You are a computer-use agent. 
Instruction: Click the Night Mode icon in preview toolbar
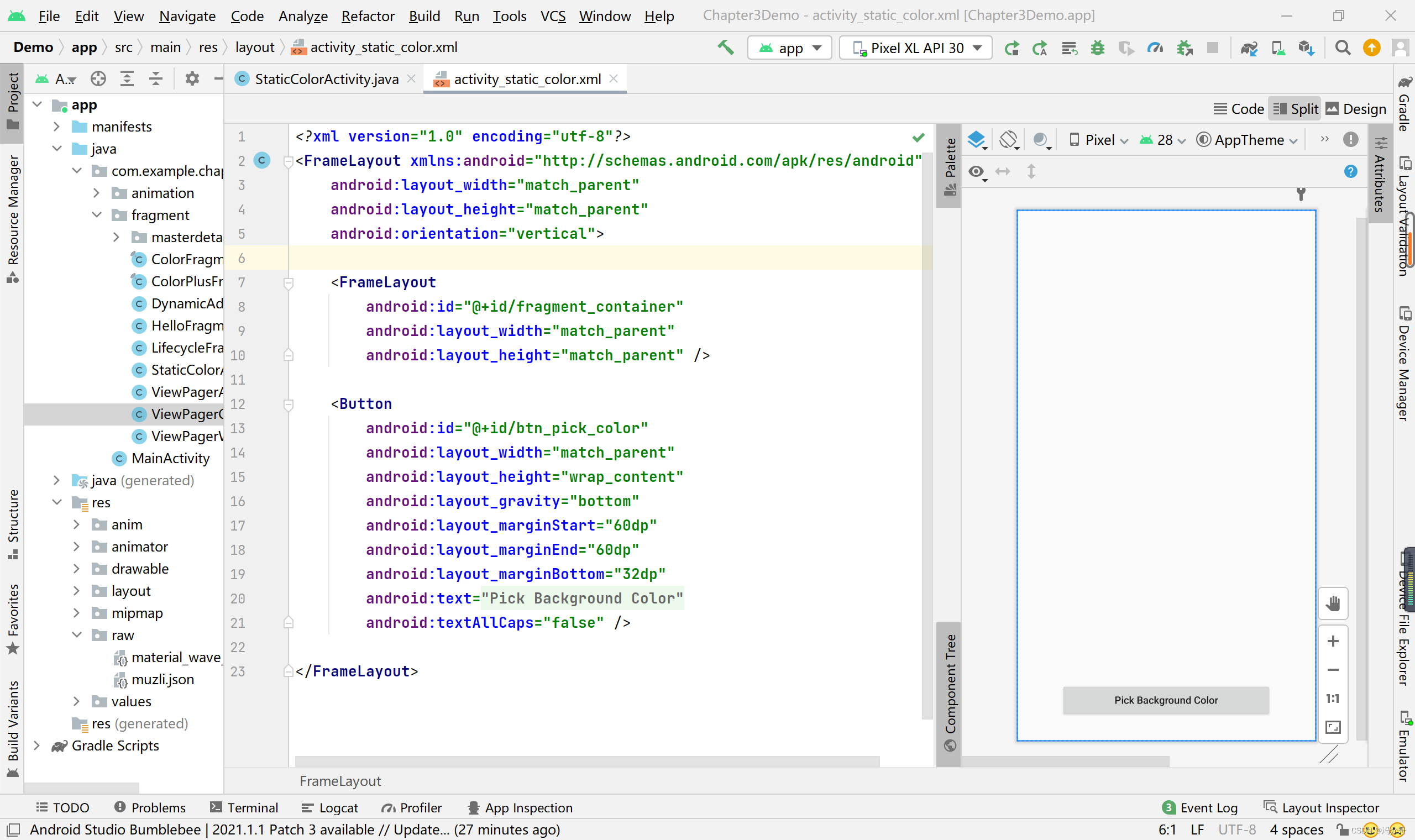(x=1041, y=139)
